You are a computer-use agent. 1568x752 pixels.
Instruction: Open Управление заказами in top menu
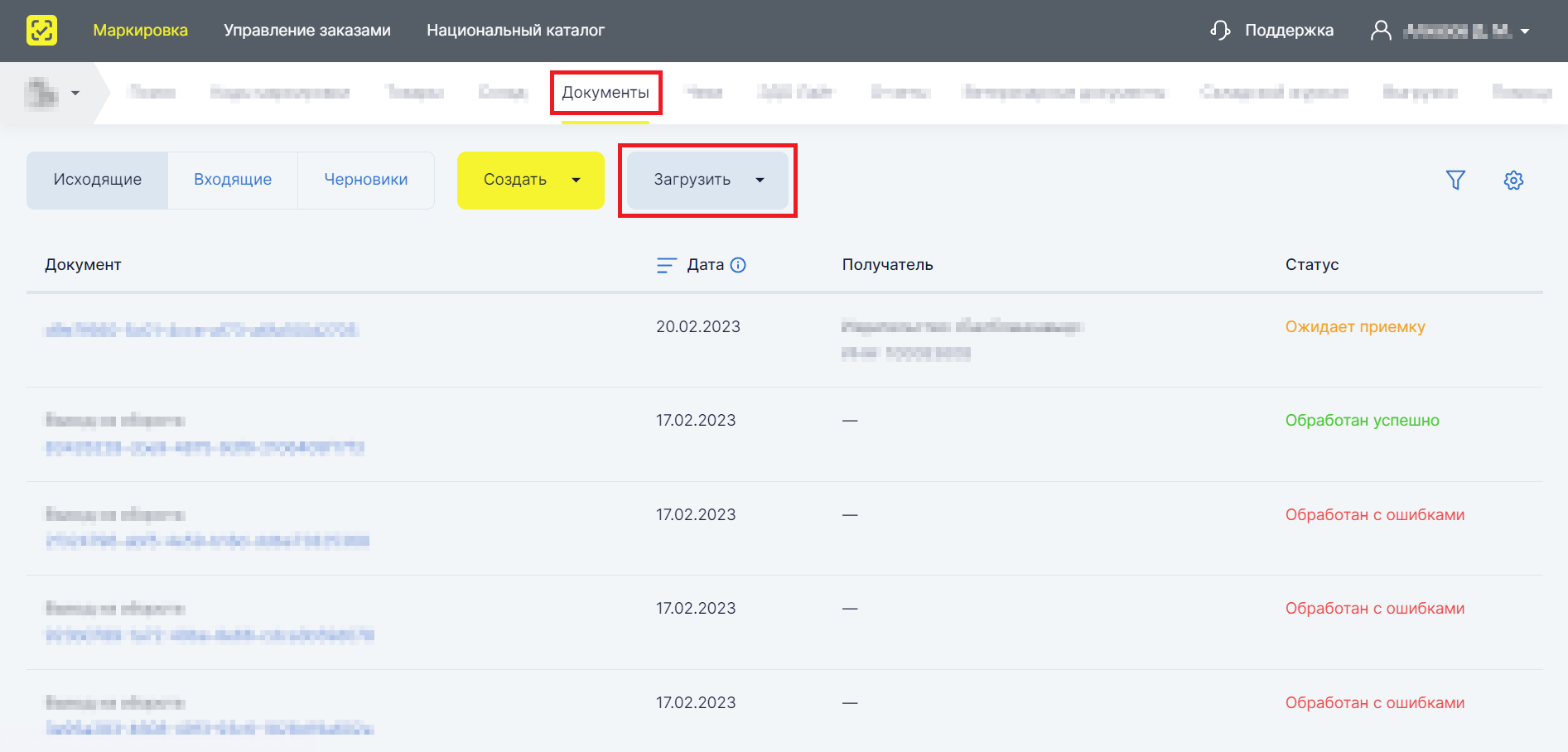307,31
